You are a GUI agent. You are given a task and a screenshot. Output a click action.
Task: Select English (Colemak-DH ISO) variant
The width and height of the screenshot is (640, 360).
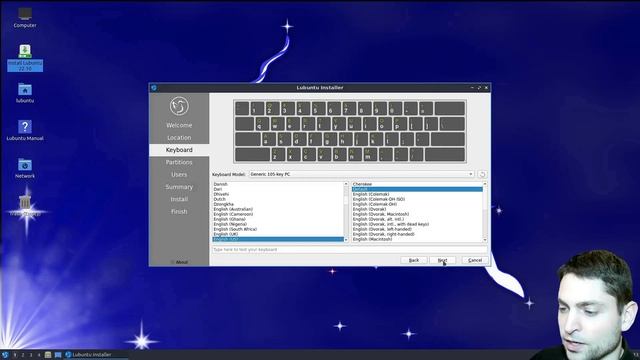point(379,199)
